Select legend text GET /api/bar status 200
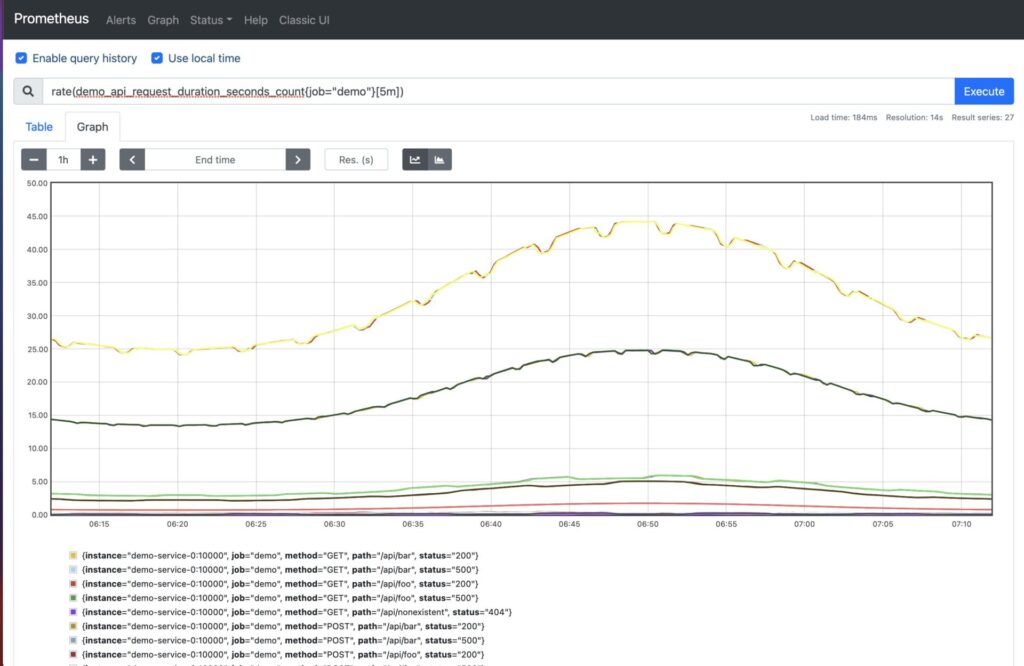The image size is (1024, 666). click(x=280, y=556)
